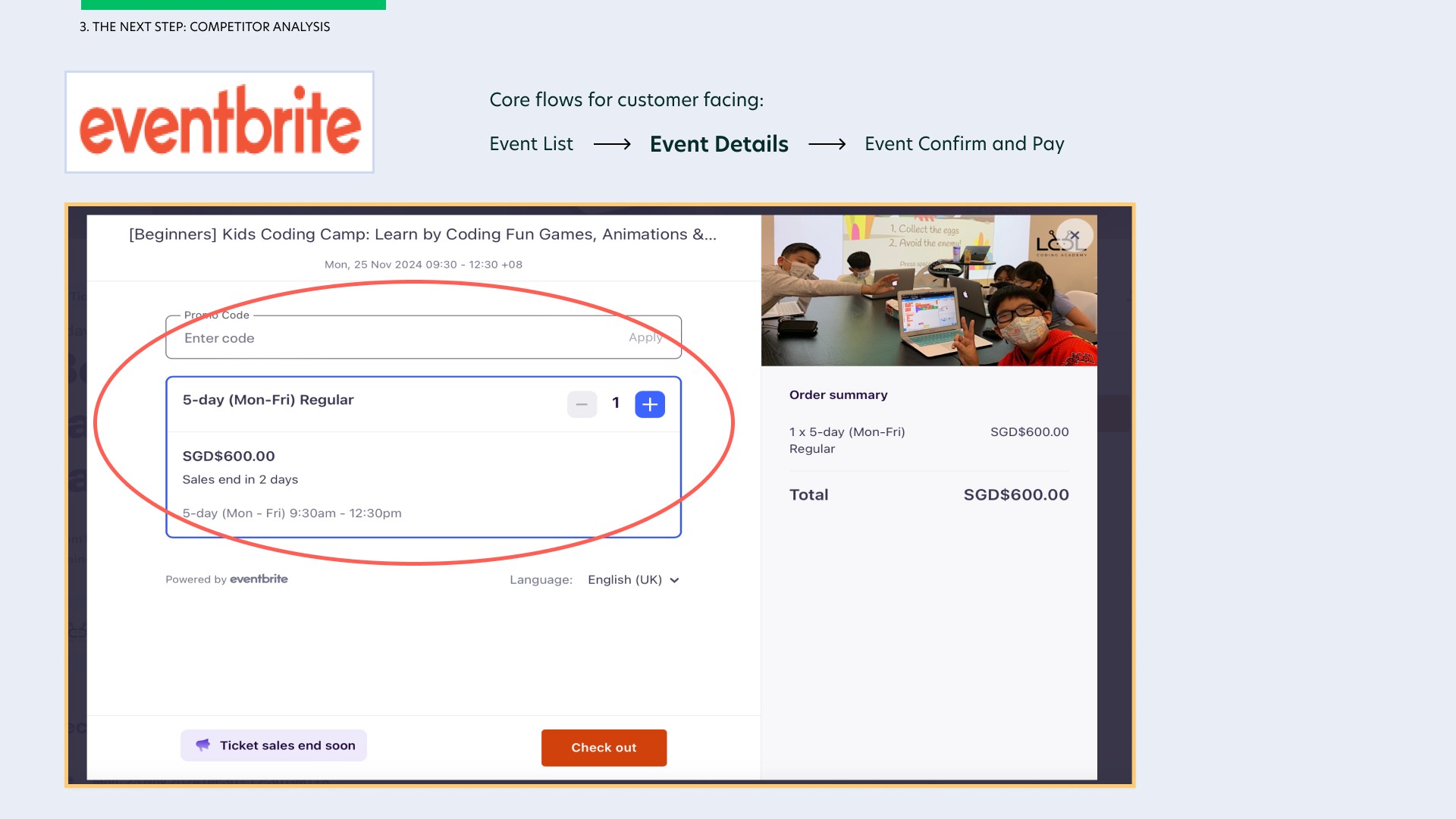Screen dimensions: 1456x819
Task: Increase ticket quantity with plus button
Action: point(650,404)
